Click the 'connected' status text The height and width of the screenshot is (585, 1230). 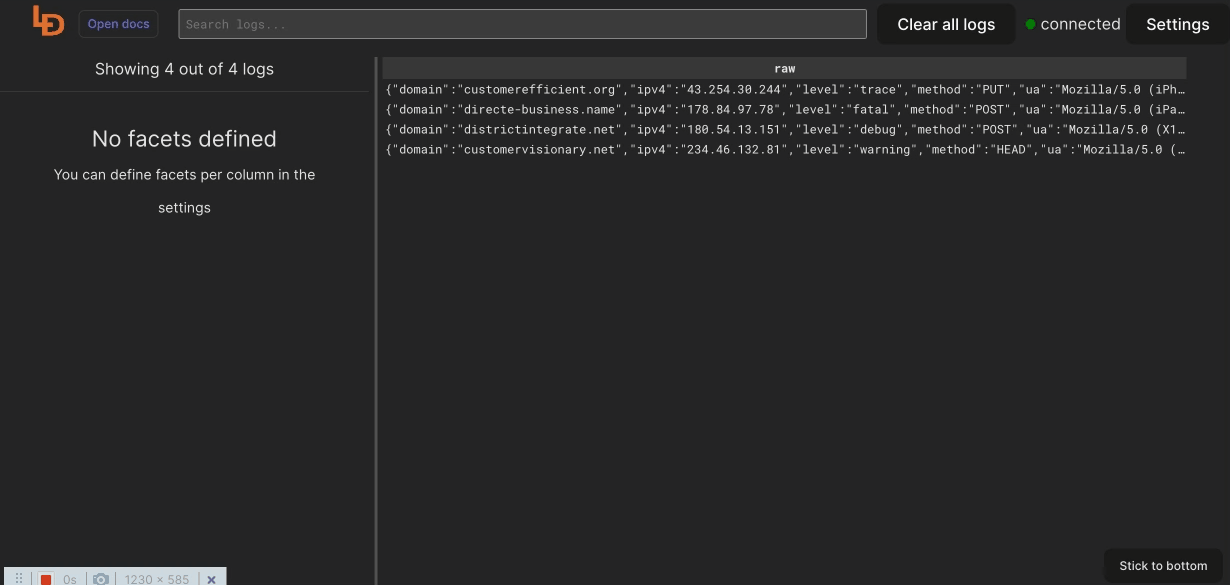[x=1080, y=25]
